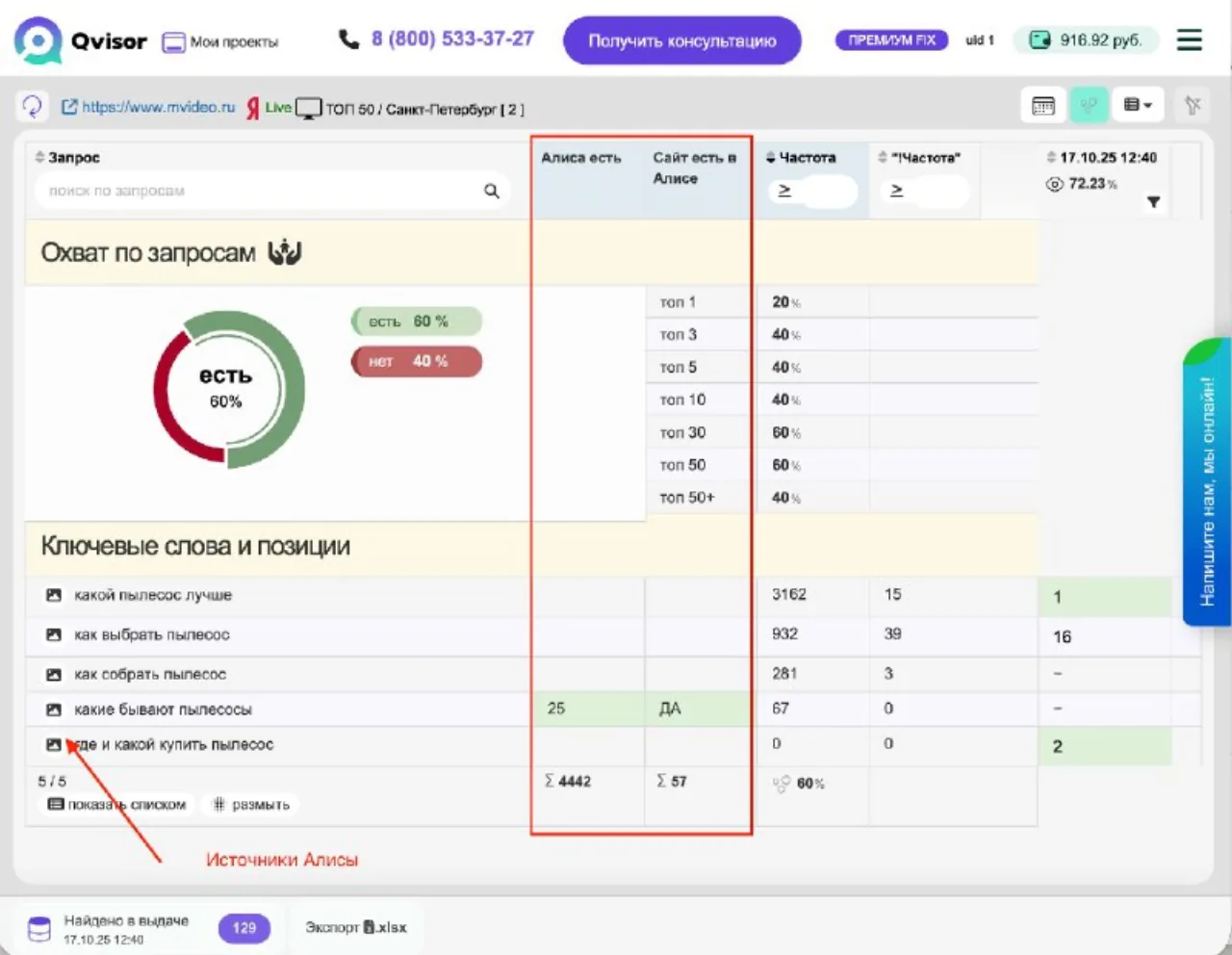The width and height of the screenshot is (1232, 955).
Task: Open Alice sources icon for 'какой пылесос лучше'
Action: (54, 596)
